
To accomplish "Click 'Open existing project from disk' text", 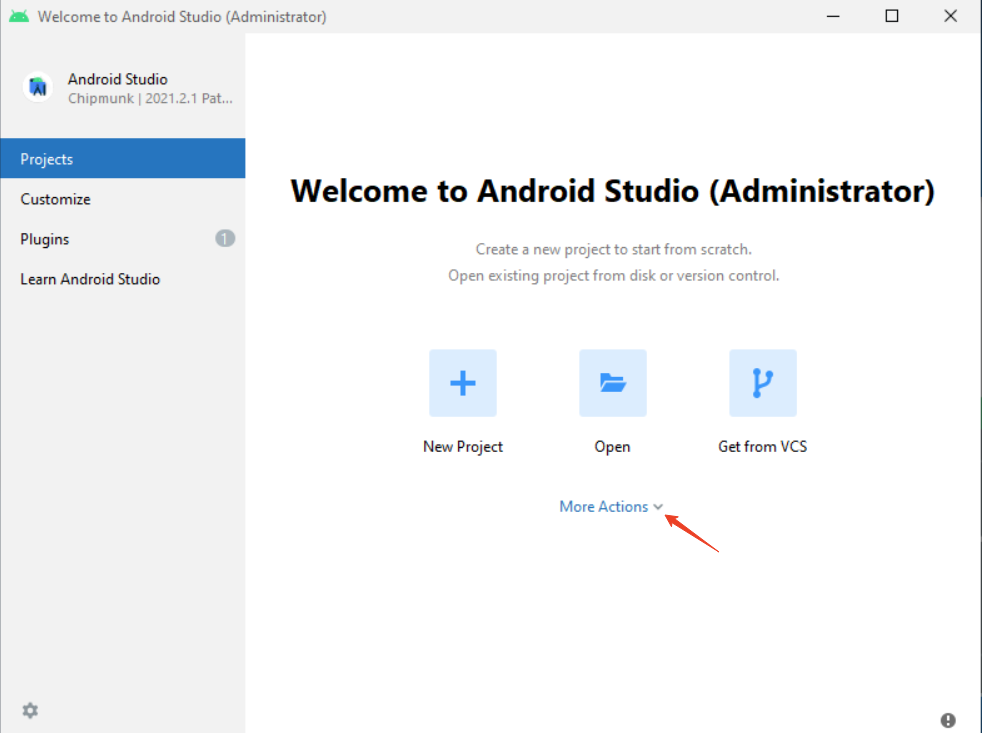I will click(x=613, y=275).
